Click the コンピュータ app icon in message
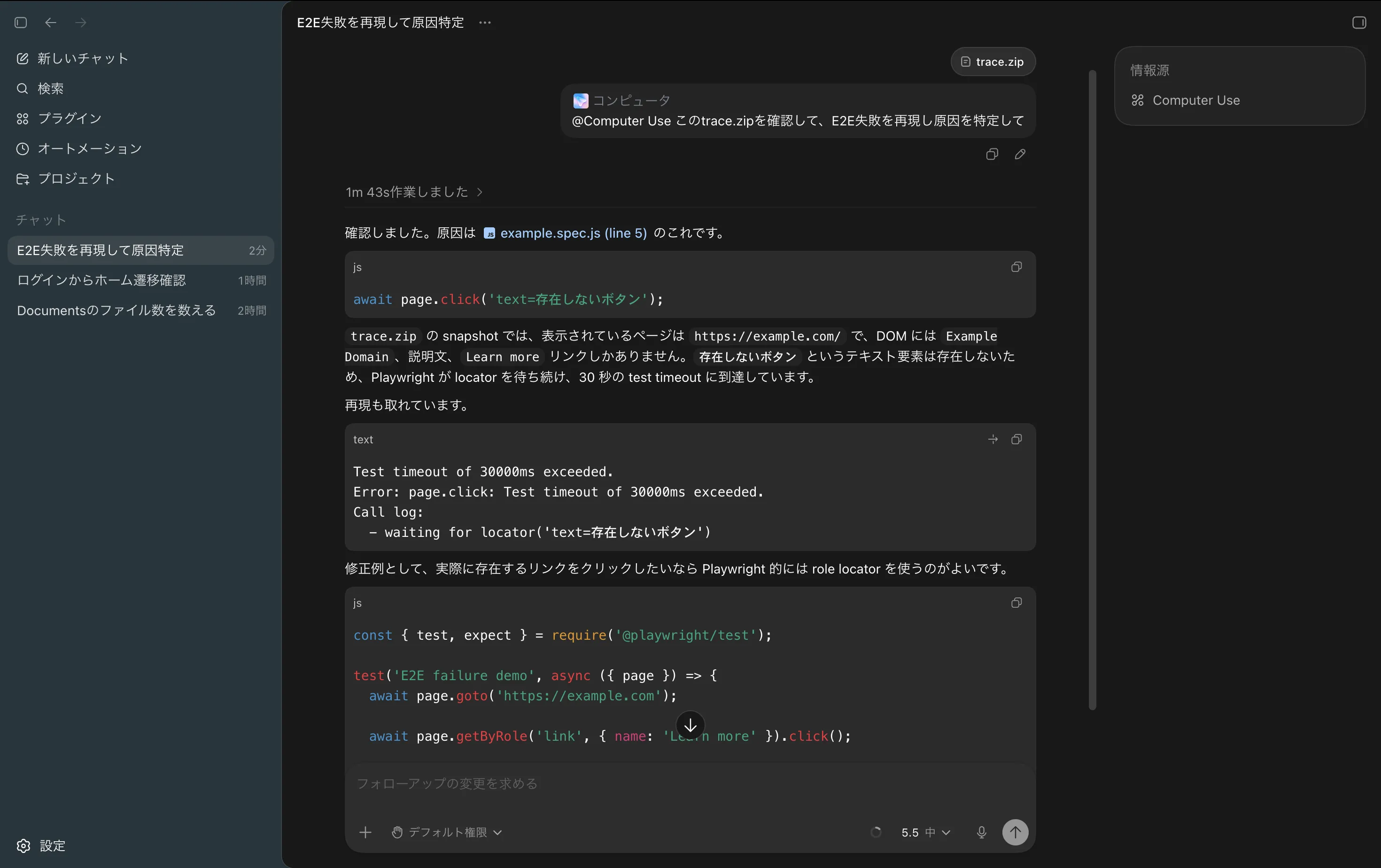Viewport: 1381px width, 868px height. [581, 101]
